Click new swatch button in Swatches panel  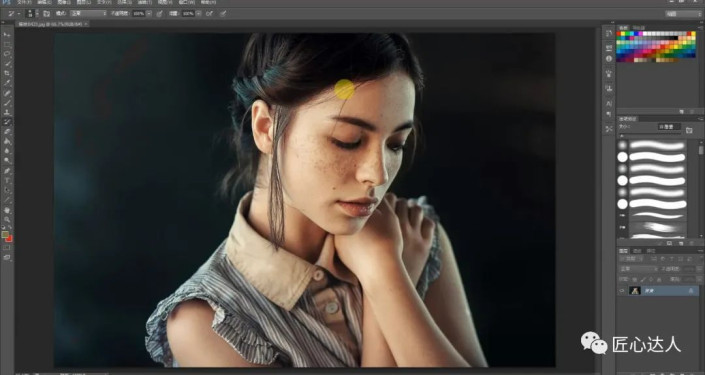click(682, 112)
